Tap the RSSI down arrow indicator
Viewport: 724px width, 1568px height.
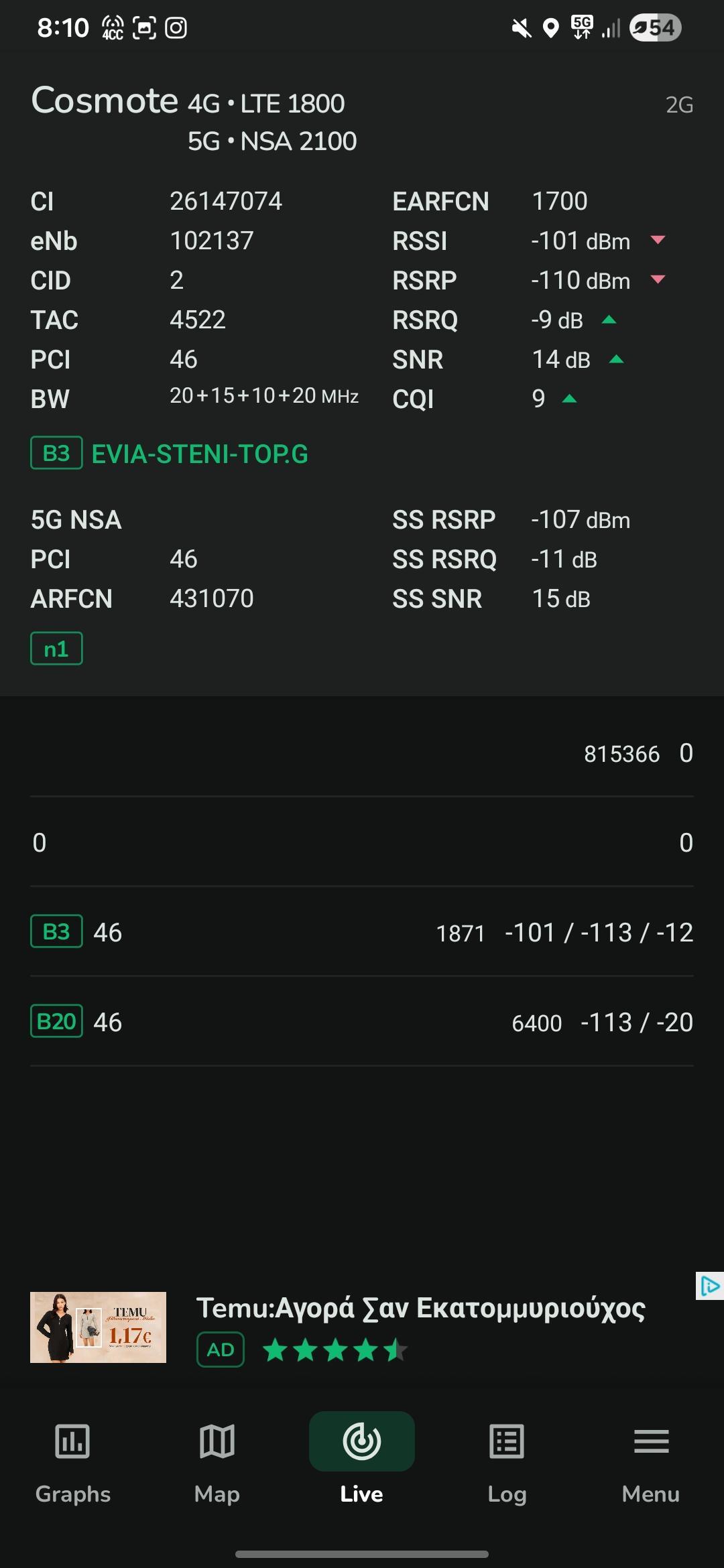(658, 240)
